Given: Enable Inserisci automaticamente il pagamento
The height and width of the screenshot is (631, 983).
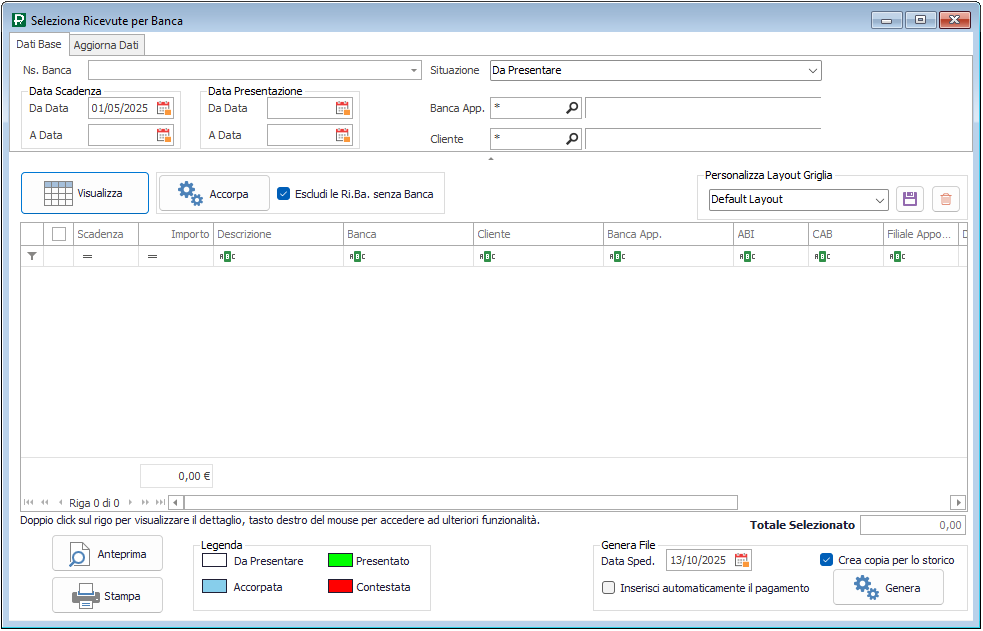Looking at the screenshot, I should [609, 588].
